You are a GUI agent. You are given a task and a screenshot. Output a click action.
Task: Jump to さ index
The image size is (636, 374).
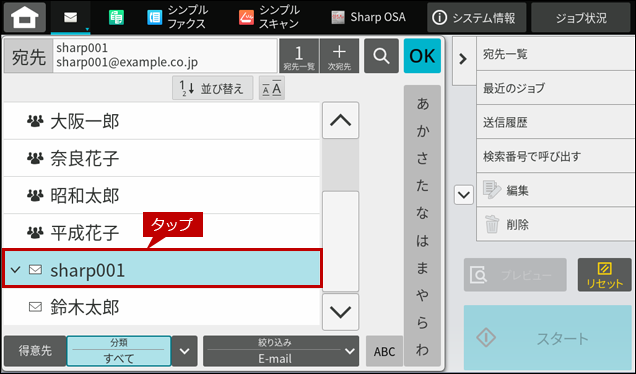(422, 158)
